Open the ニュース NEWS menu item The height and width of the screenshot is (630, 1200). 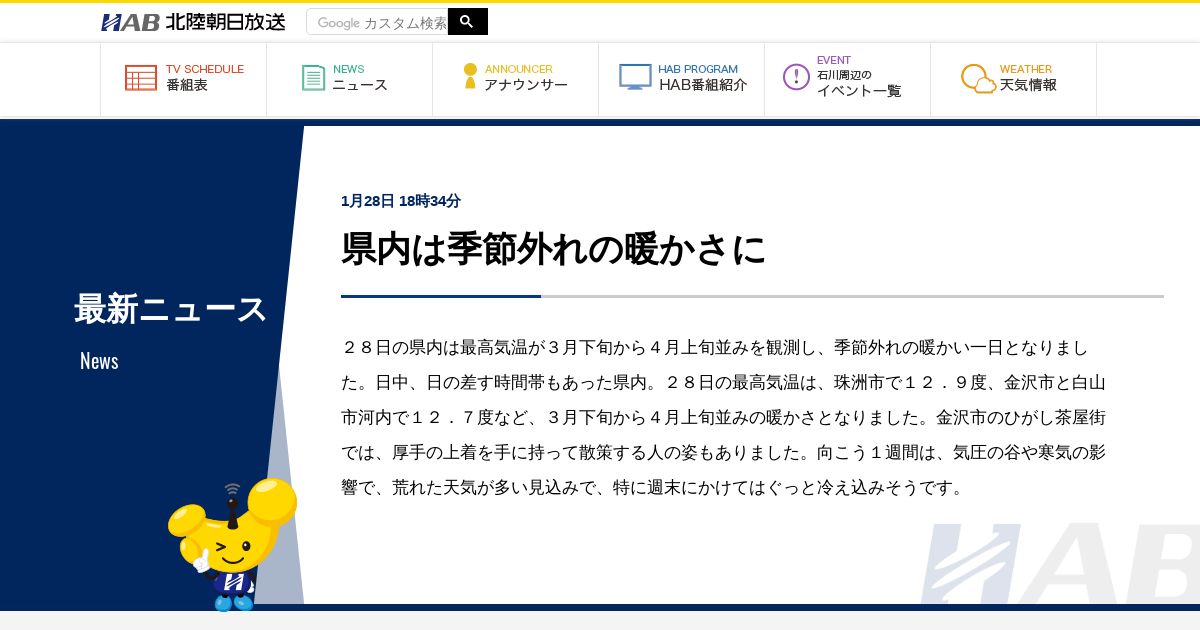350,79
